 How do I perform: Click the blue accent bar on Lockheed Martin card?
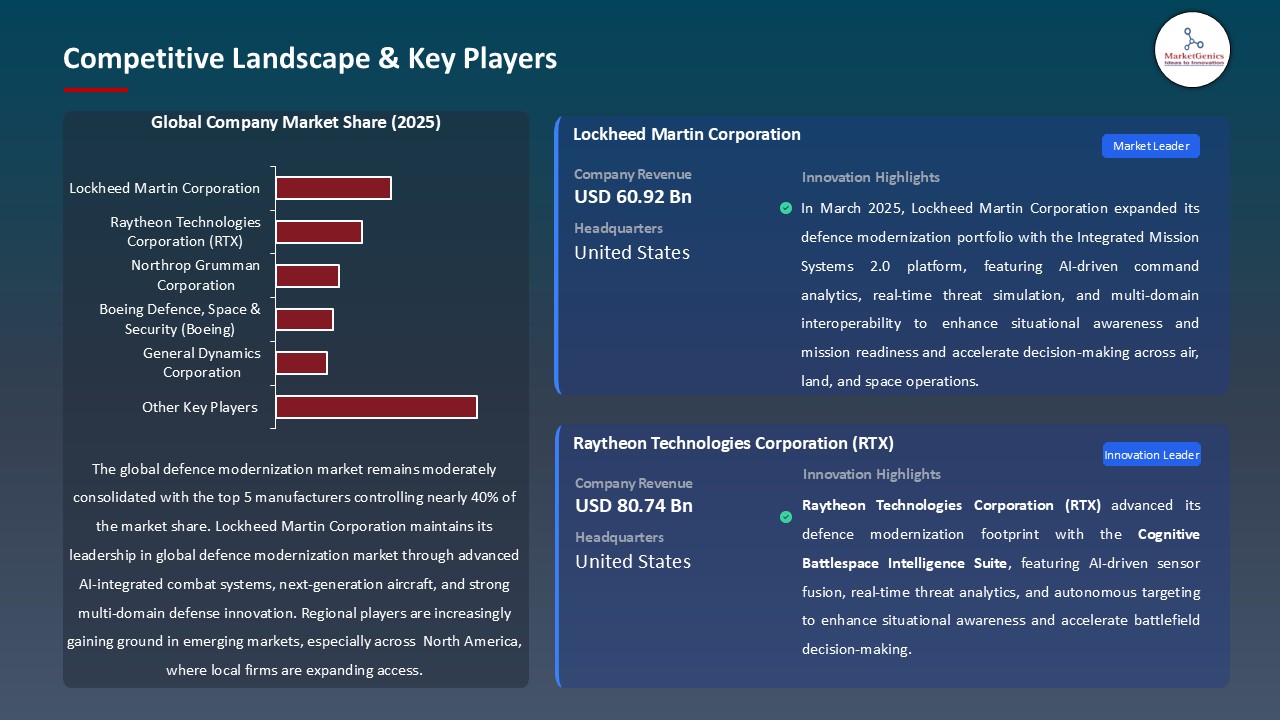click(x=557, y=255)
